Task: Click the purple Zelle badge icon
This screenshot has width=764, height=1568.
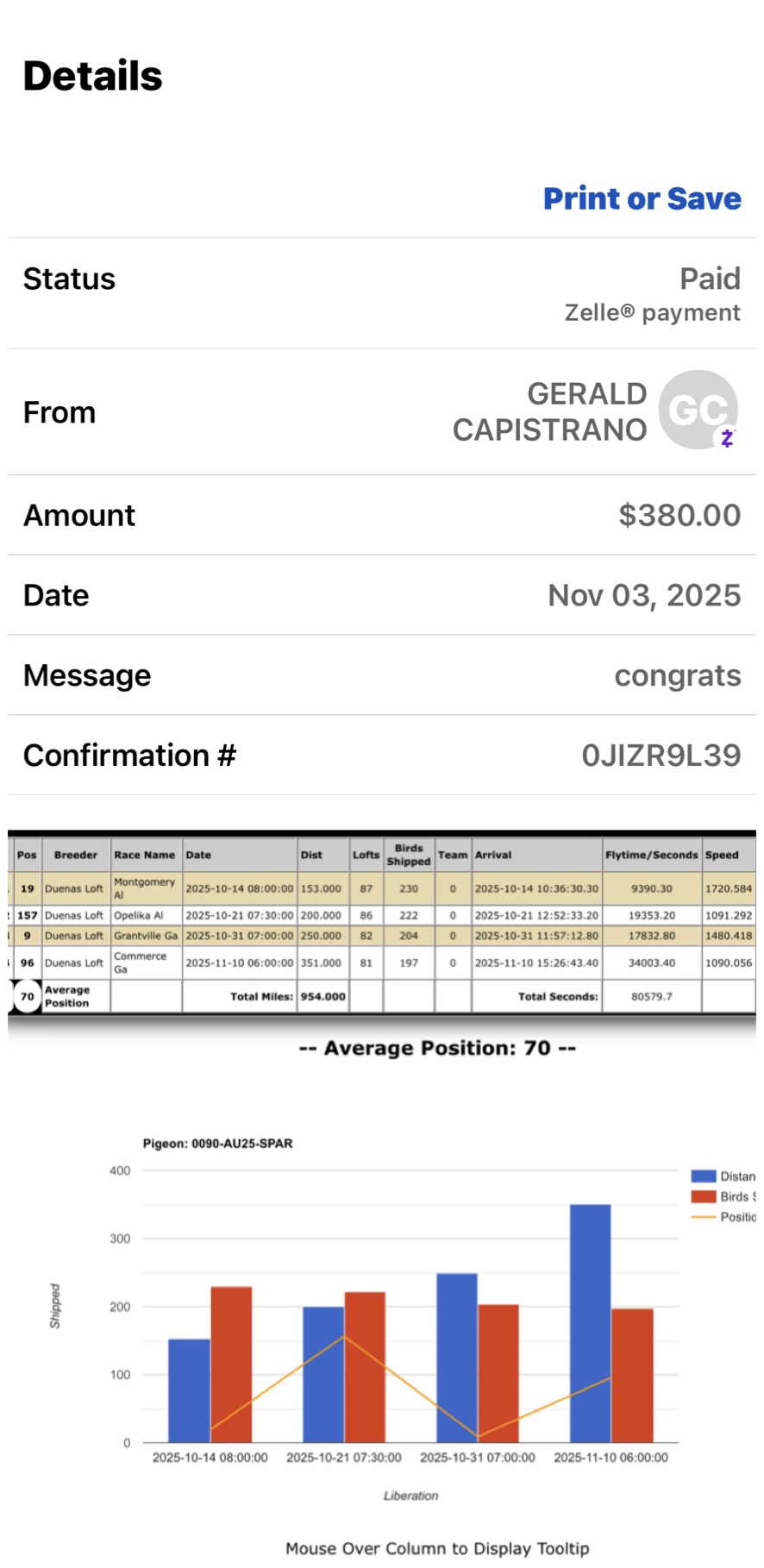Action: tap(727, 438)
